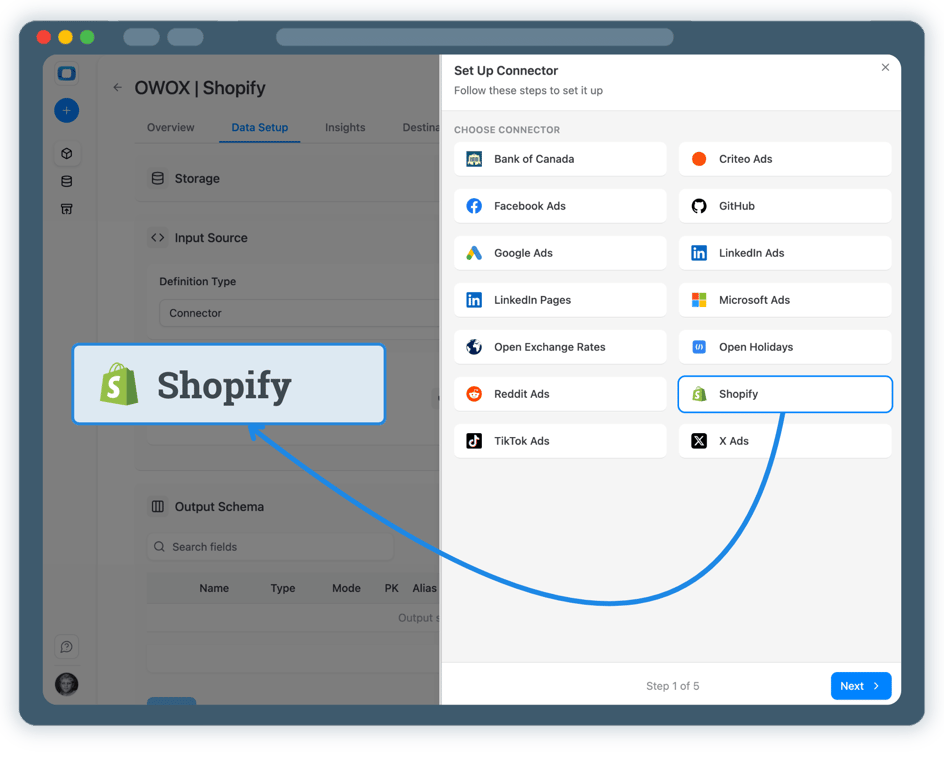The height and width of the screenshot is (768, 944).
Task: Select the Bank of Canada connector
Action: pyautogui.click(x=560, y=159)
